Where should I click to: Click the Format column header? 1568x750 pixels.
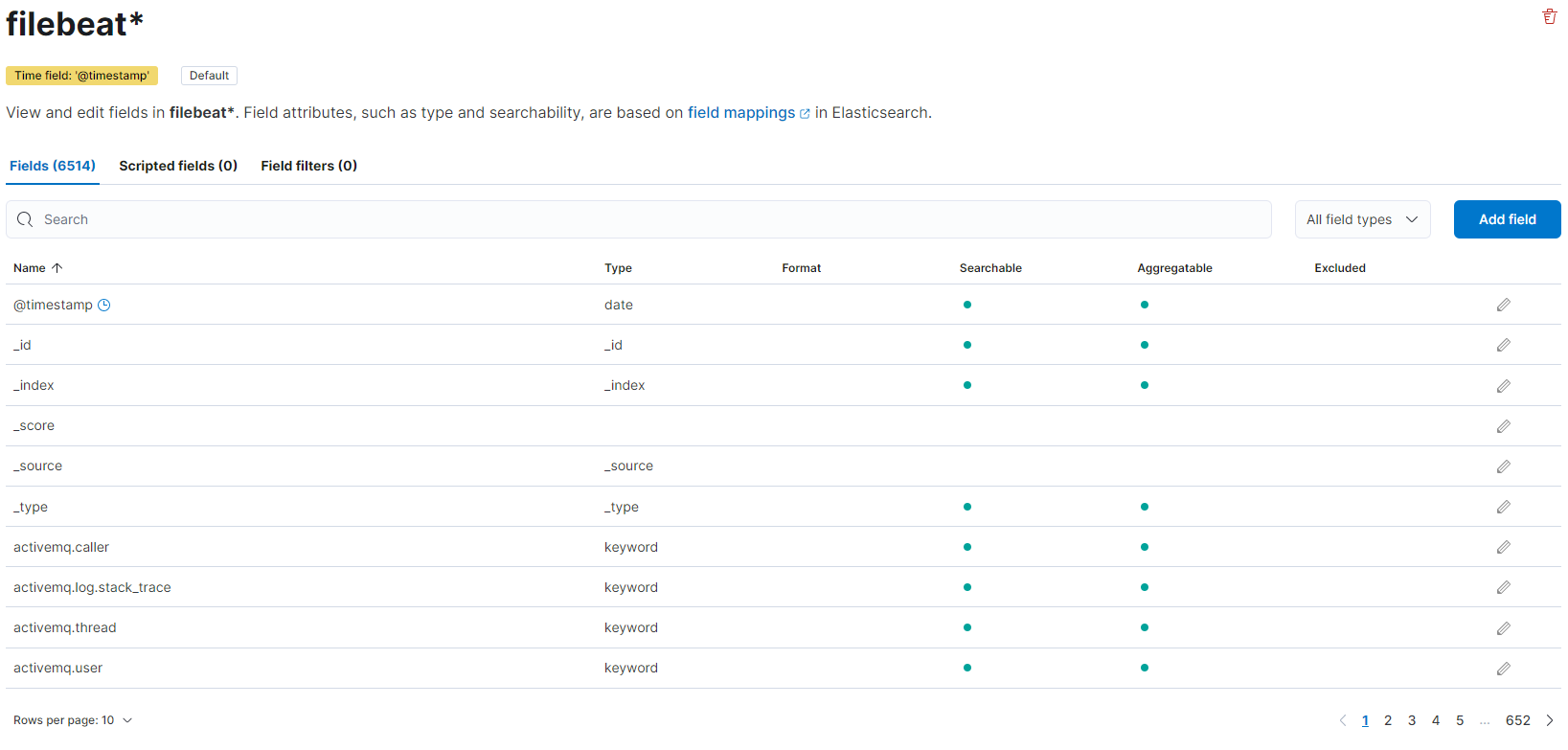pyautogui.click(x=802, y=268)
